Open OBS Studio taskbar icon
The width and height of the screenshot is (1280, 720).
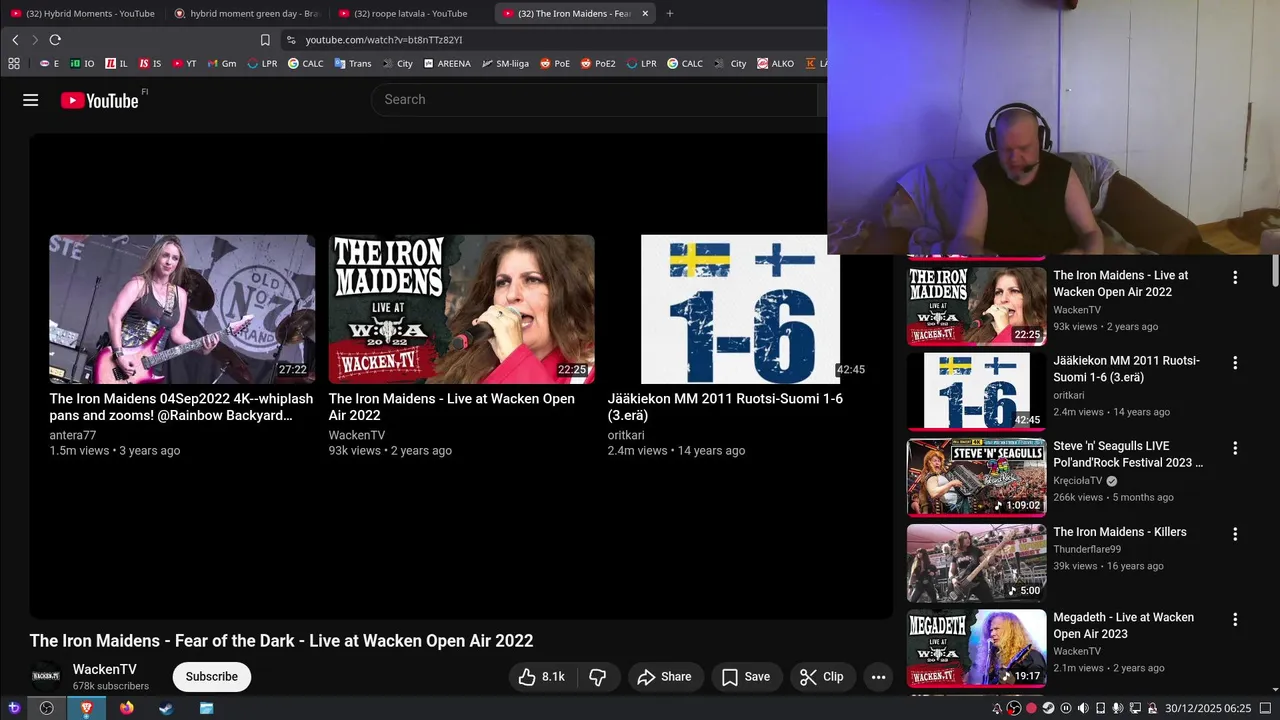tap(46, 708)
